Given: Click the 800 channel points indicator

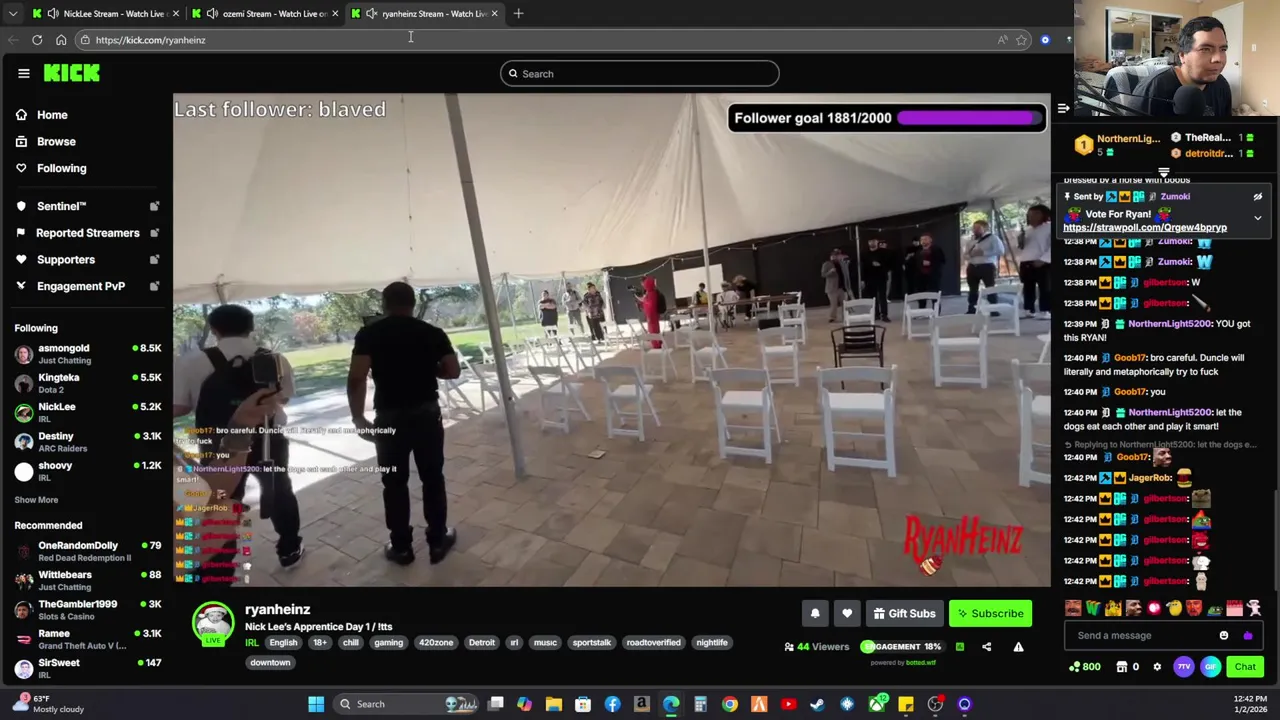Looking at the screenshot, I should (1085, 667).
